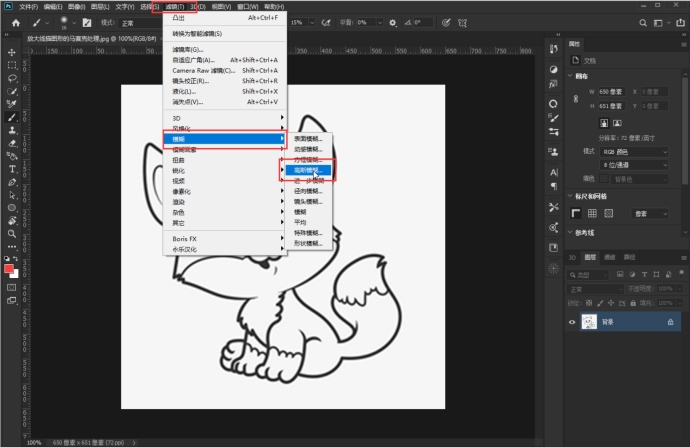Toggle lock position icon in Layers panel
690x447 pixels.
coord(611,303)
